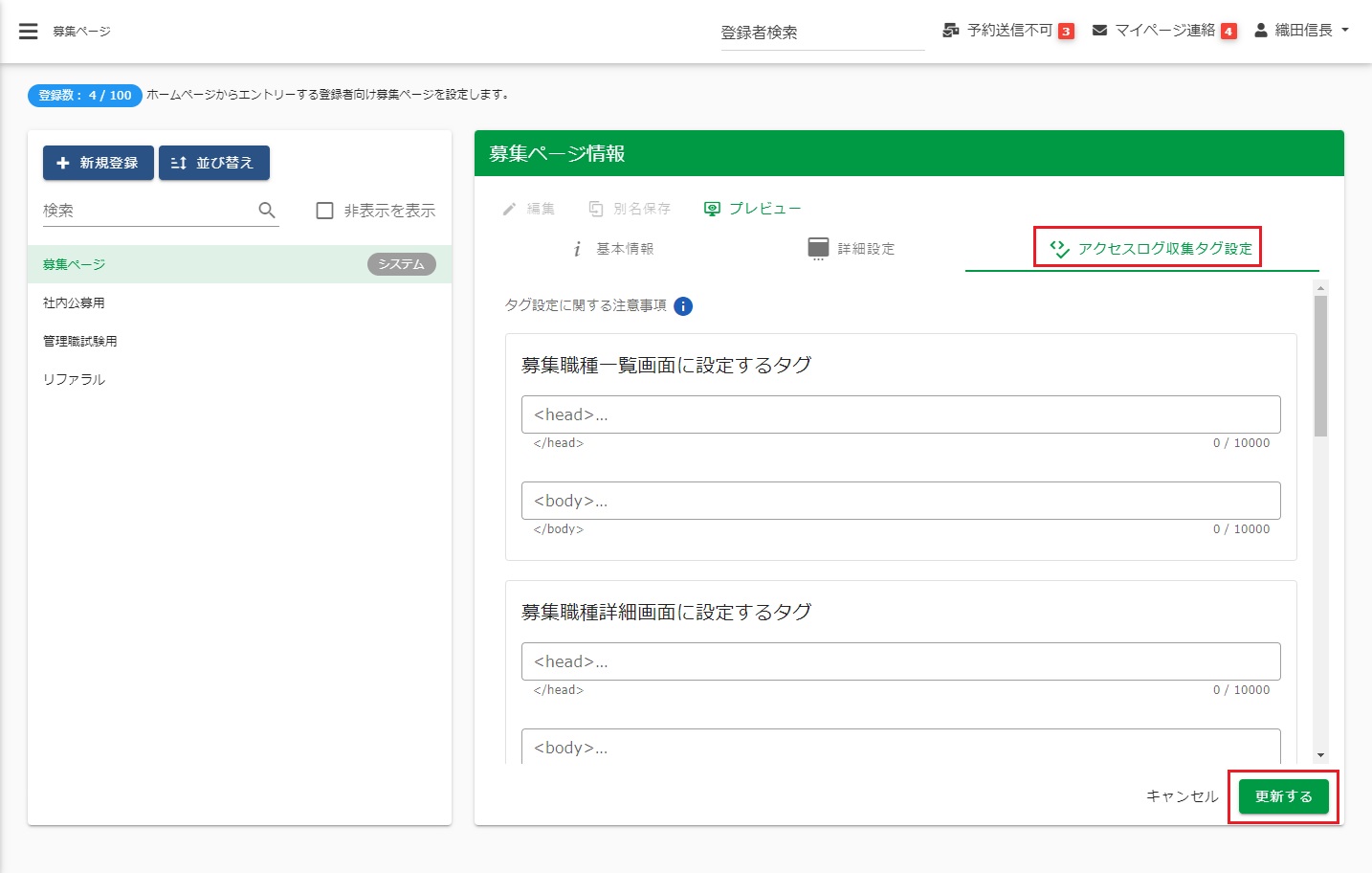Expand the 織田信長 user dropdown
The image size is (1372, 873).
click(1302, 31)
